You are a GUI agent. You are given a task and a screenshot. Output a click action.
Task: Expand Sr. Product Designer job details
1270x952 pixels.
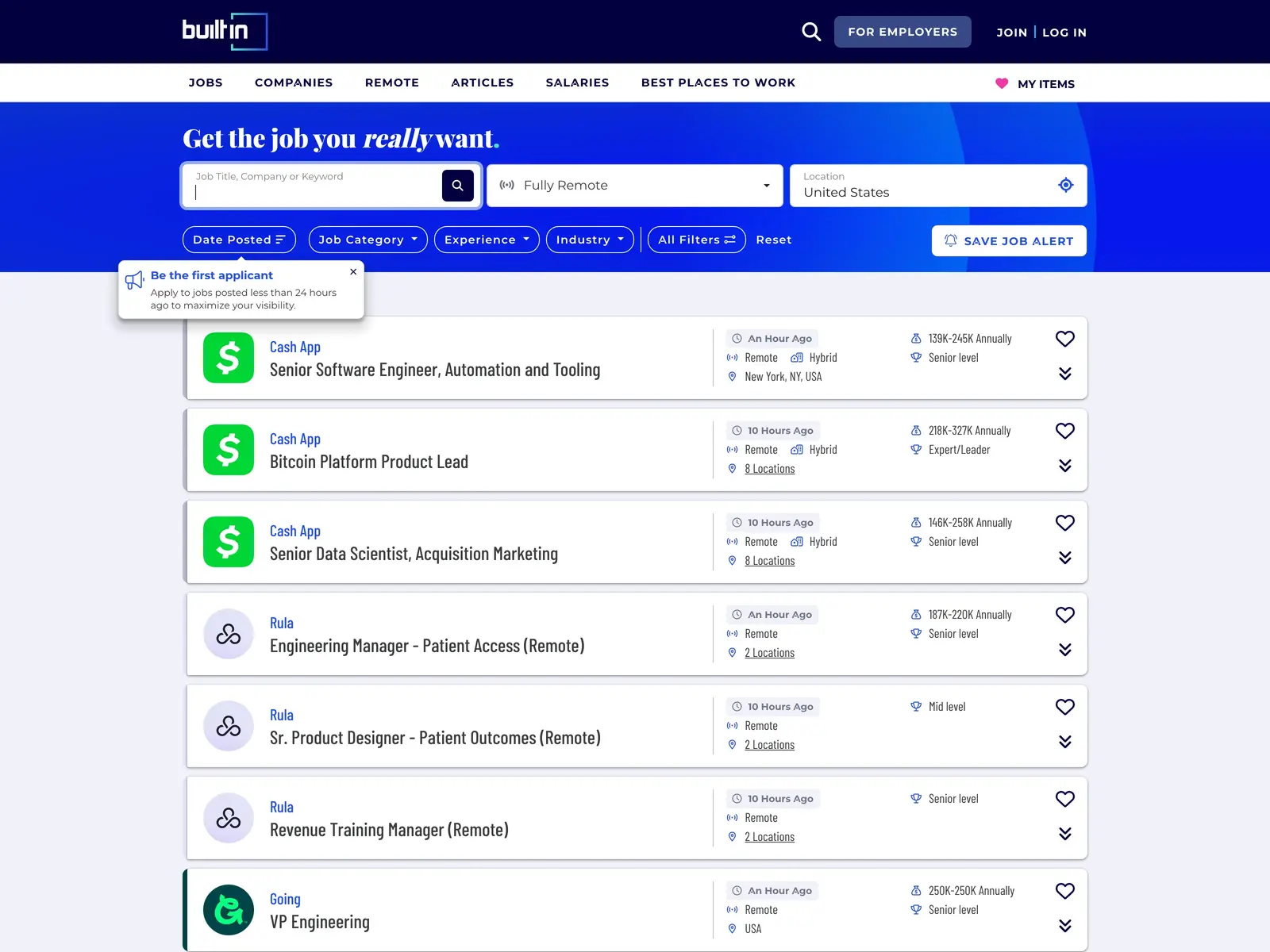point(1065,742)
